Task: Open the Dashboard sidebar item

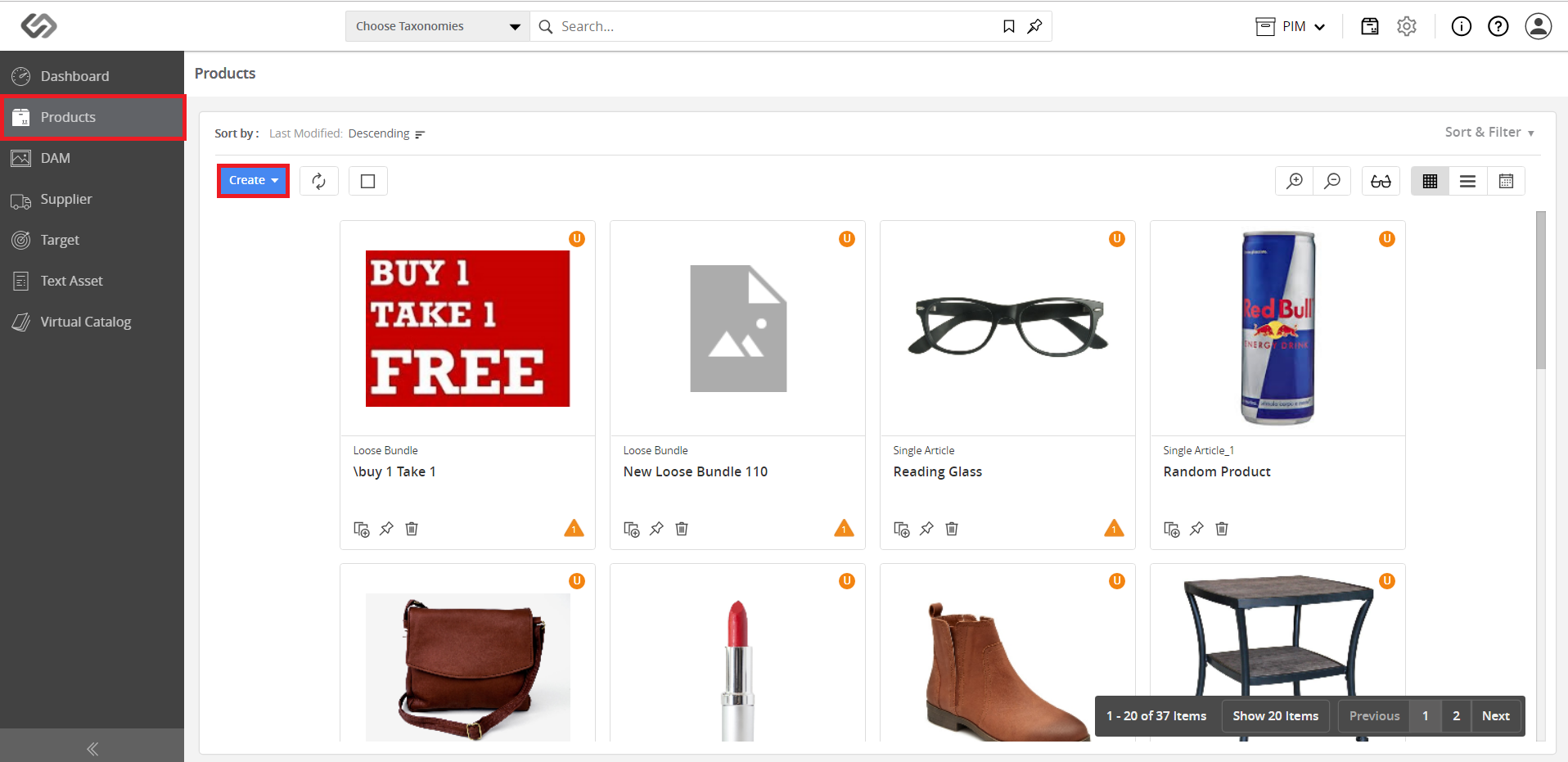Action: point(92,76)
